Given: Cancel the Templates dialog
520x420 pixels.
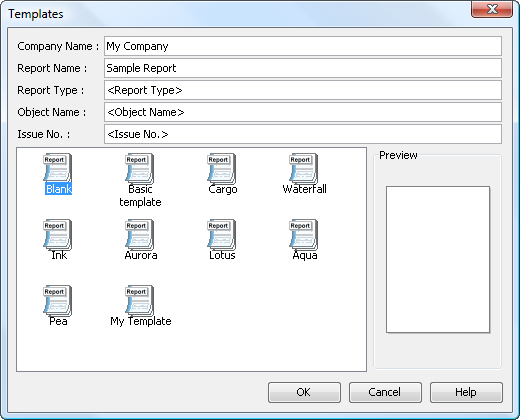Looking at the screenshot, I should (x=385, y=392).
